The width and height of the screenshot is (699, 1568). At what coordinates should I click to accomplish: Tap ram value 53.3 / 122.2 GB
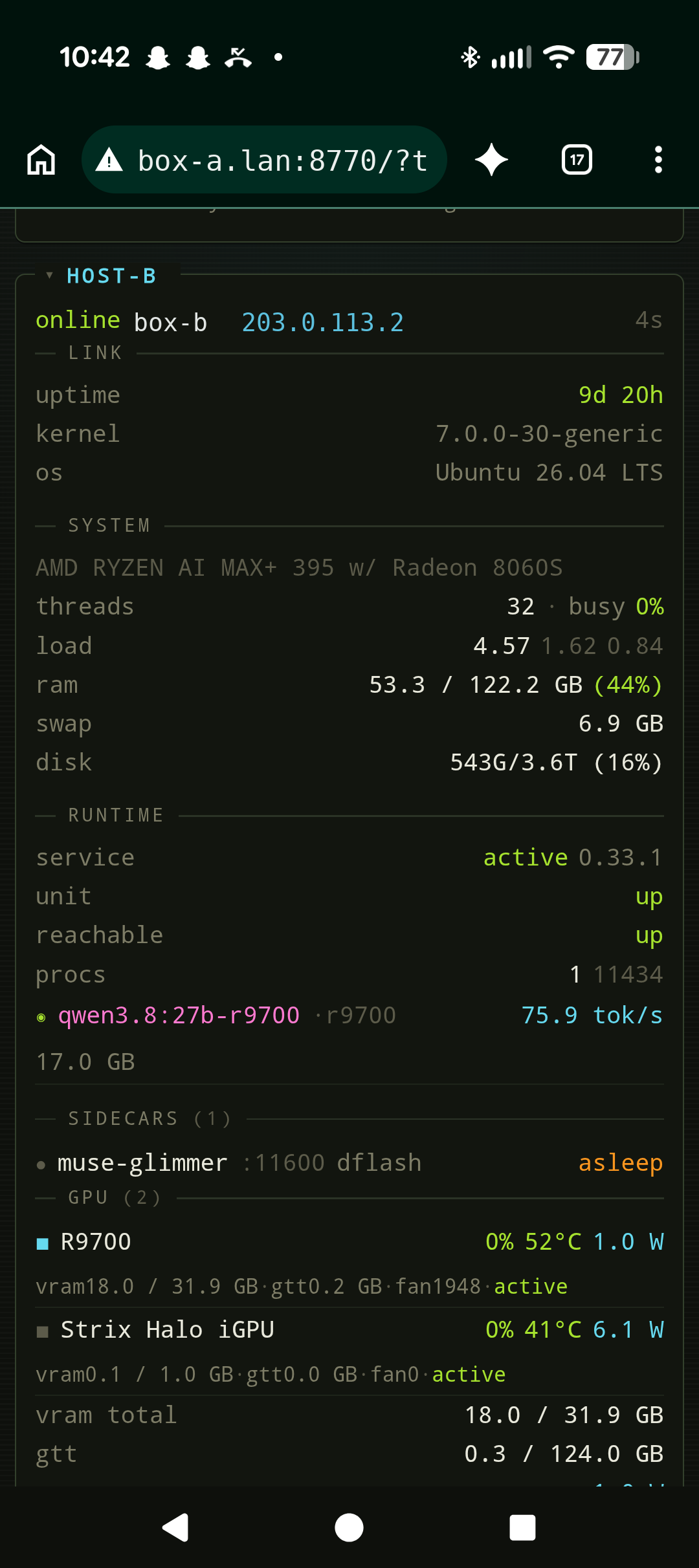click(476, 684)
